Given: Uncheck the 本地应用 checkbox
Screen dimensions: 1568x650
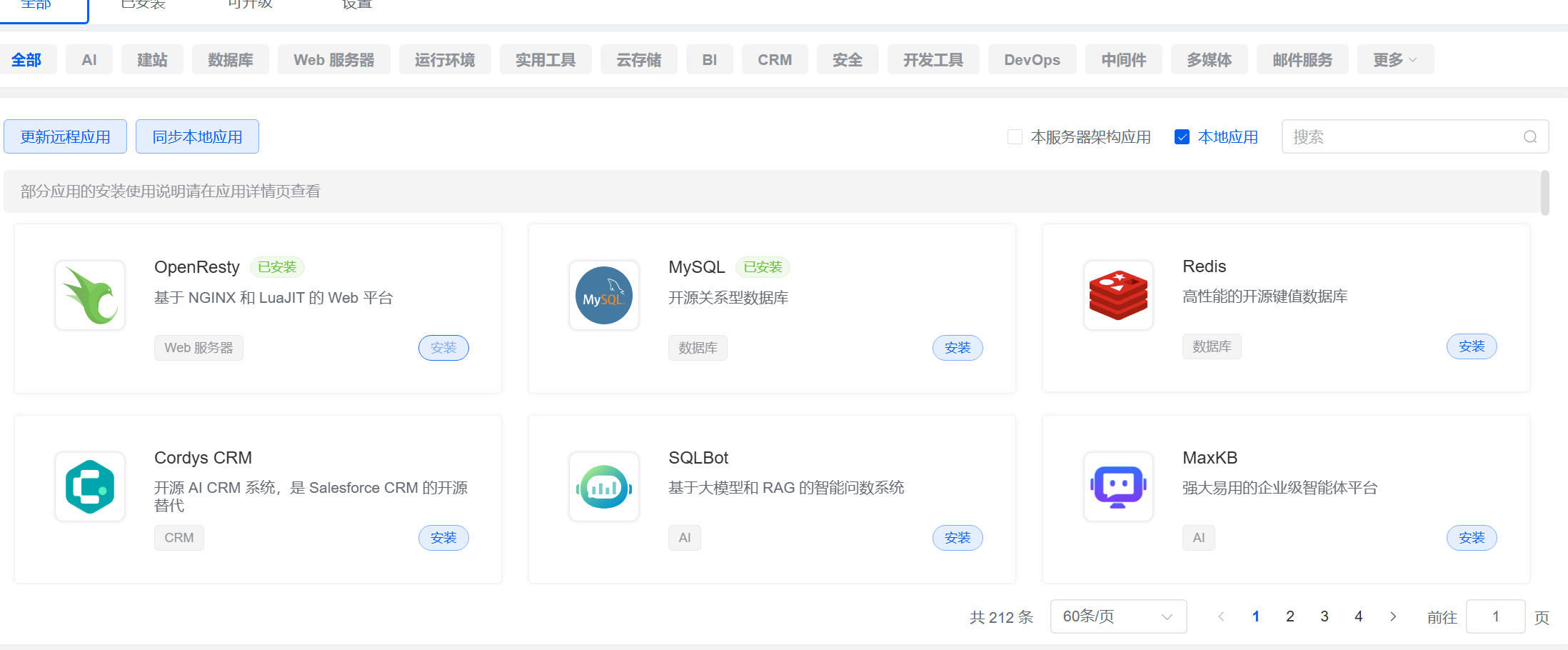Looking at the screenshot, I should [x=1182, y=136].
